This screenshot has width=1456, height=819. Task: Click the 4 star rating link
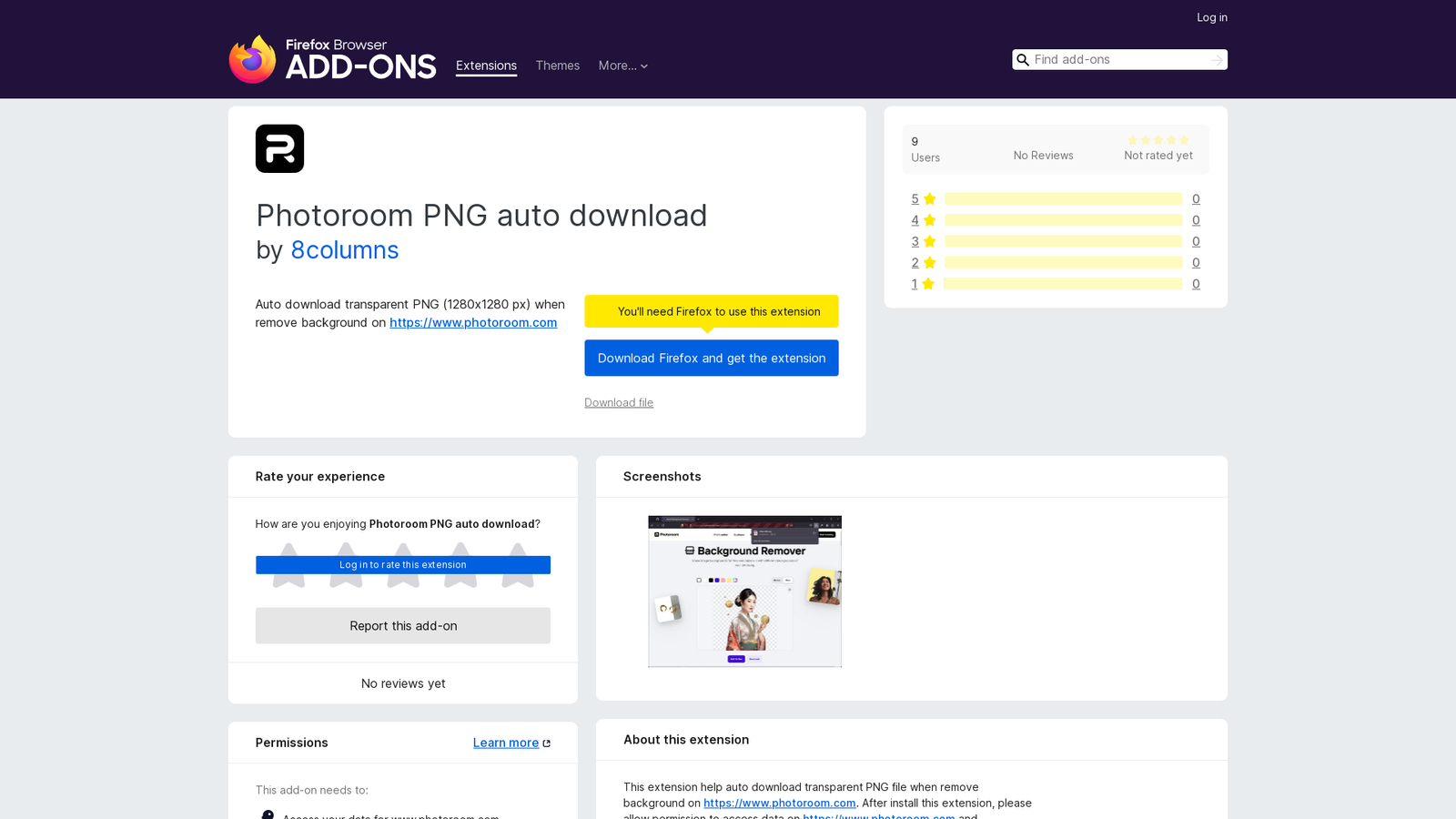(915, 220)
